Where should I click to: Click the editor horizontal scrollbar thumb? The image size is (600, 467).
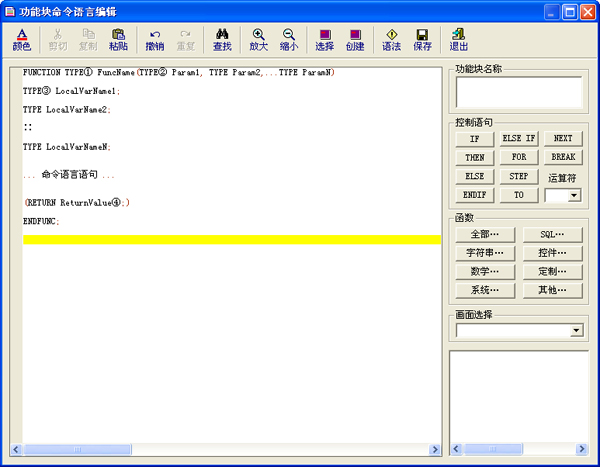coord(78,449)
